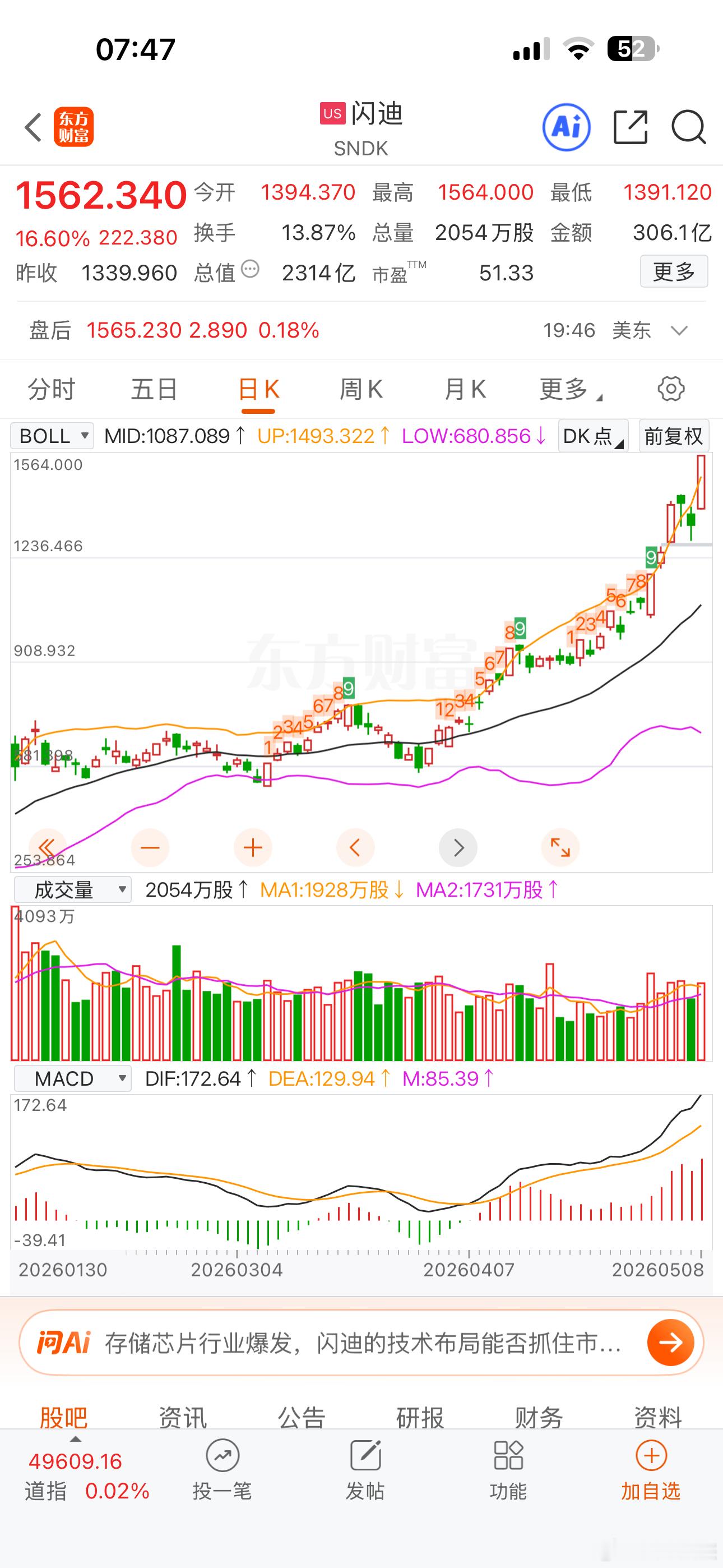Switch to 分时 chart tab
Screen dimensions: 723x1568
[51, 389]
